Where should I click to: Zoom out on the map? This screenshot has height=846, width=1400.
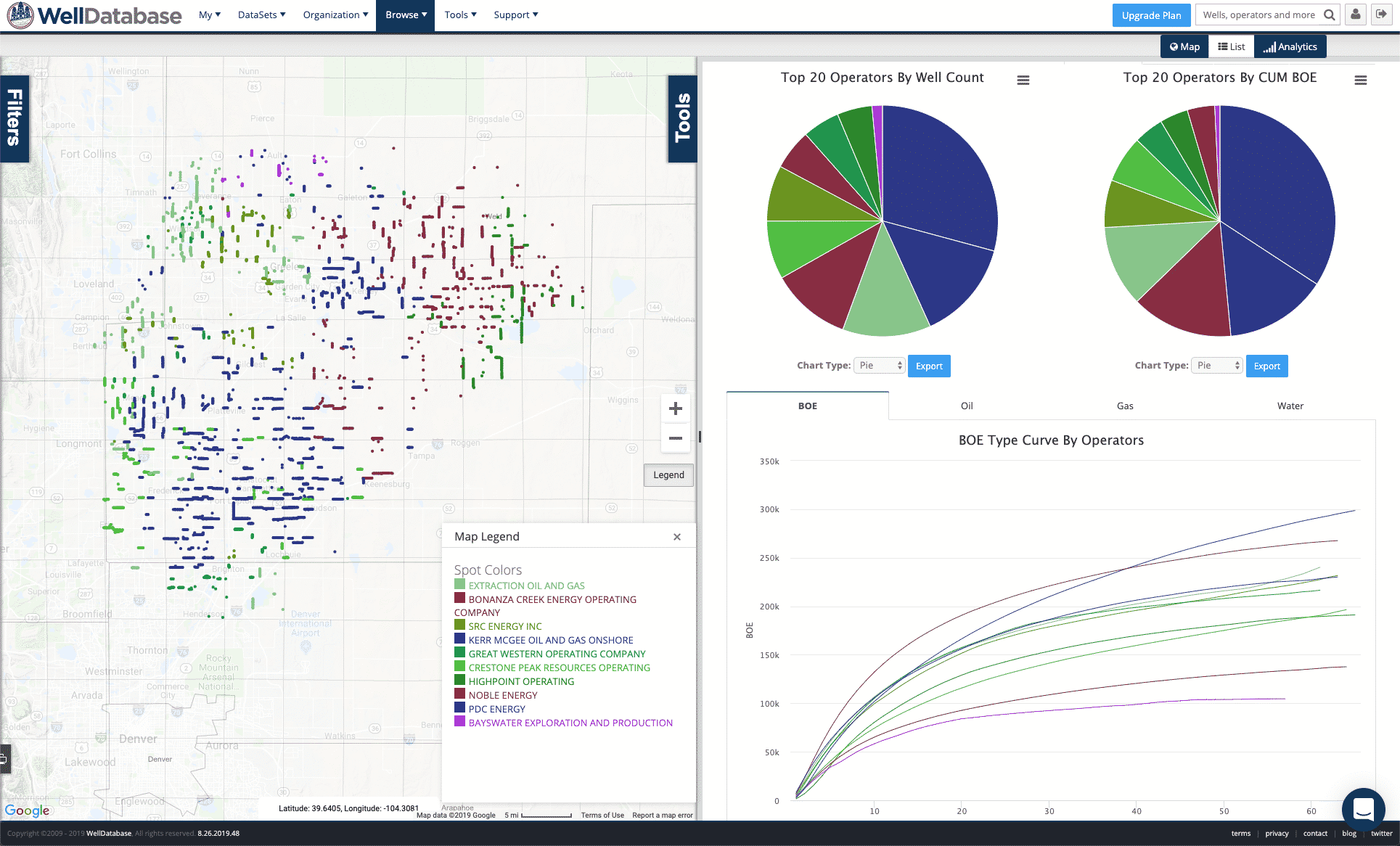(675, 438)
